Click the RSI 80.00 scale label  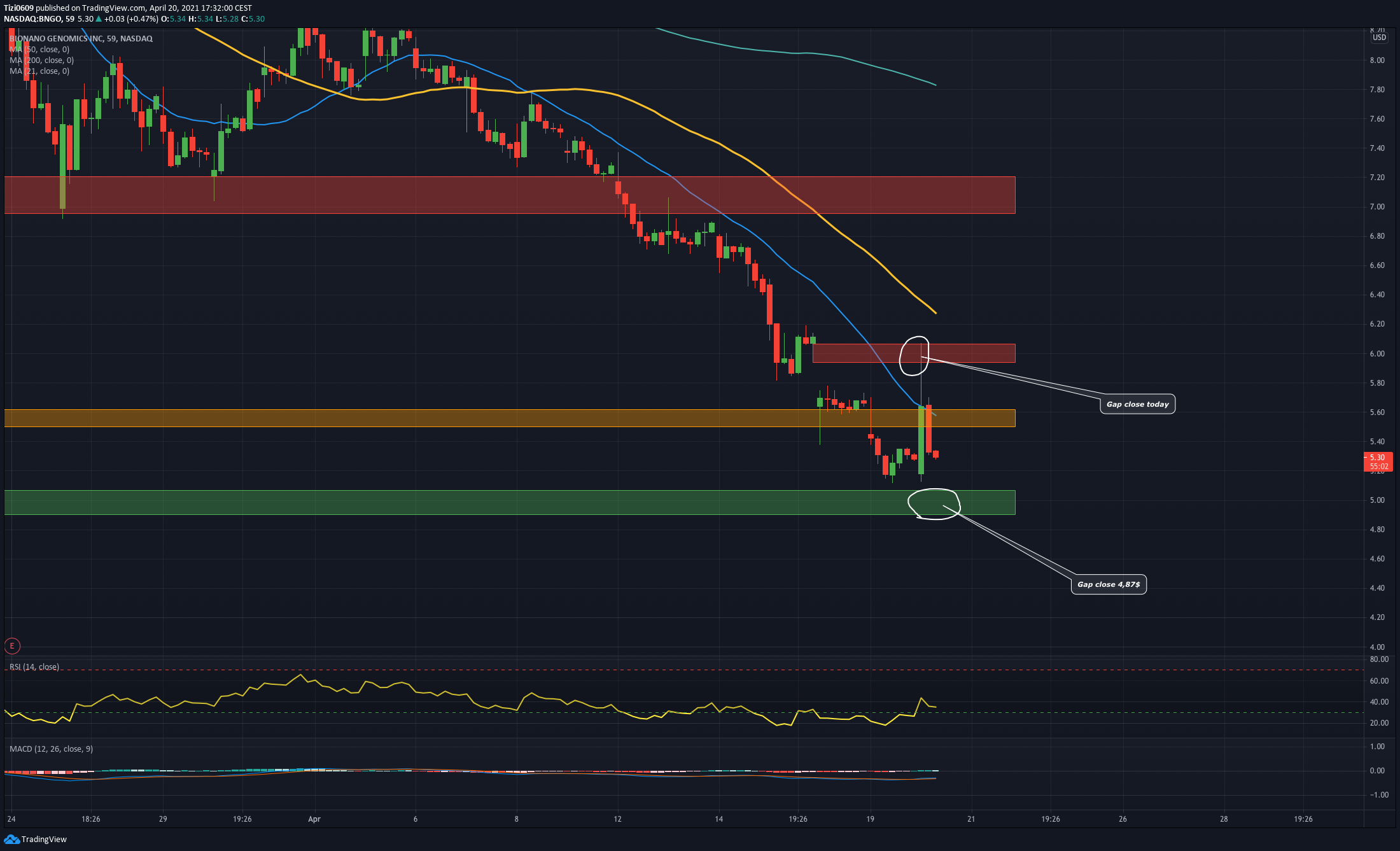pos(1379,659)
